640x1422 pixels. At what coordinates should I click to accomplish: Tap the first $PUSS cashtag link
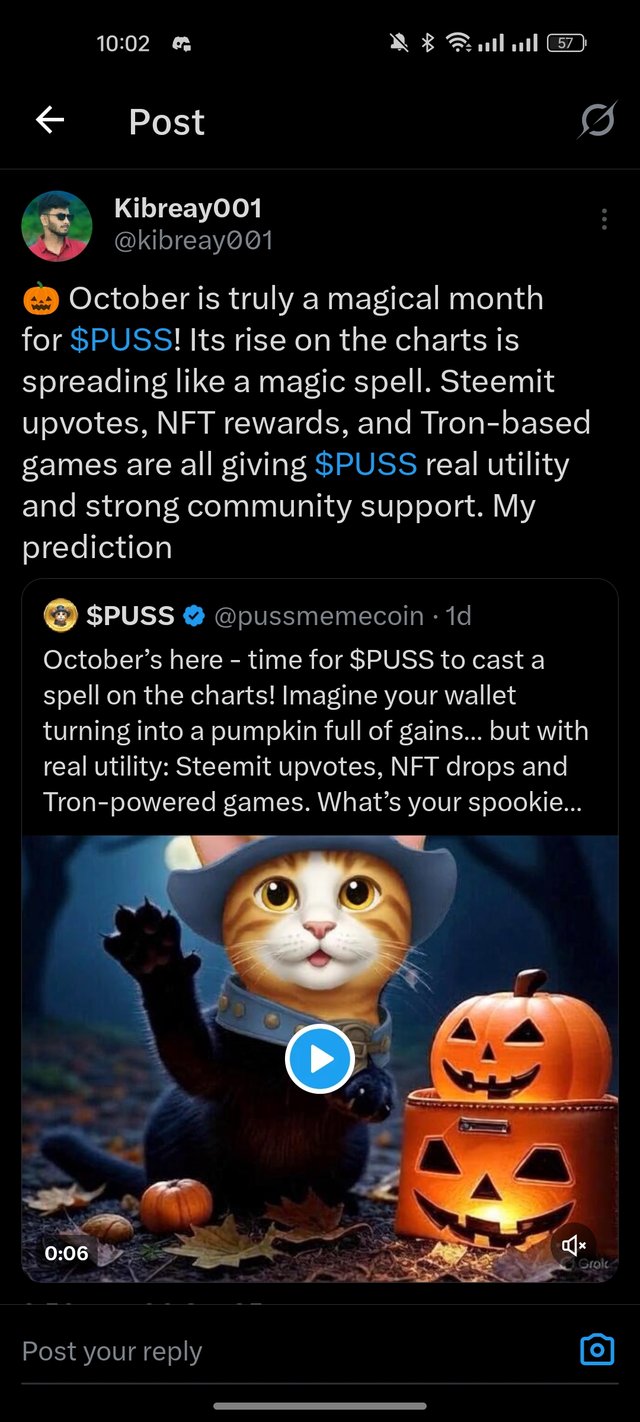click(121, 340)
